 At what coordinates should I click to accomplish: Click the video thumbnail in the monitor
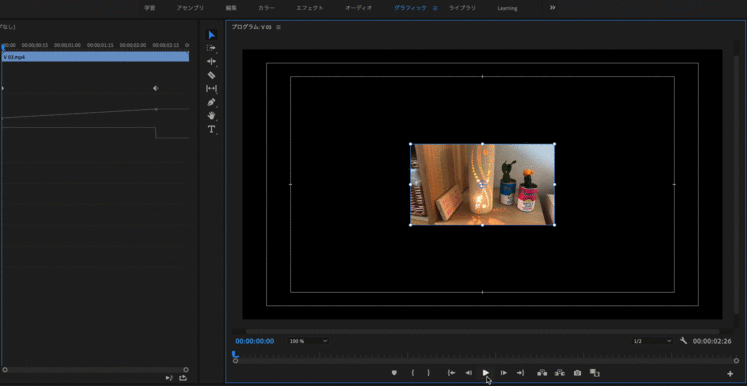[483, 184]
